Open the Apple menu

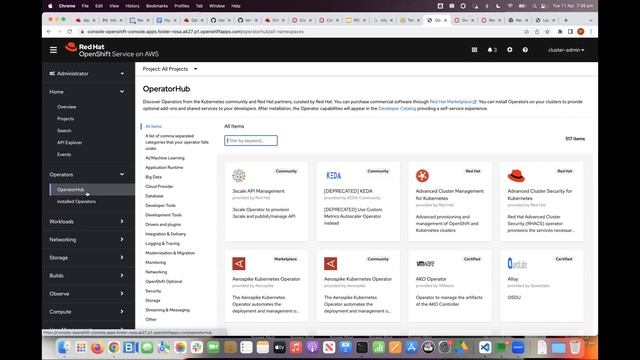pos(50,6)
